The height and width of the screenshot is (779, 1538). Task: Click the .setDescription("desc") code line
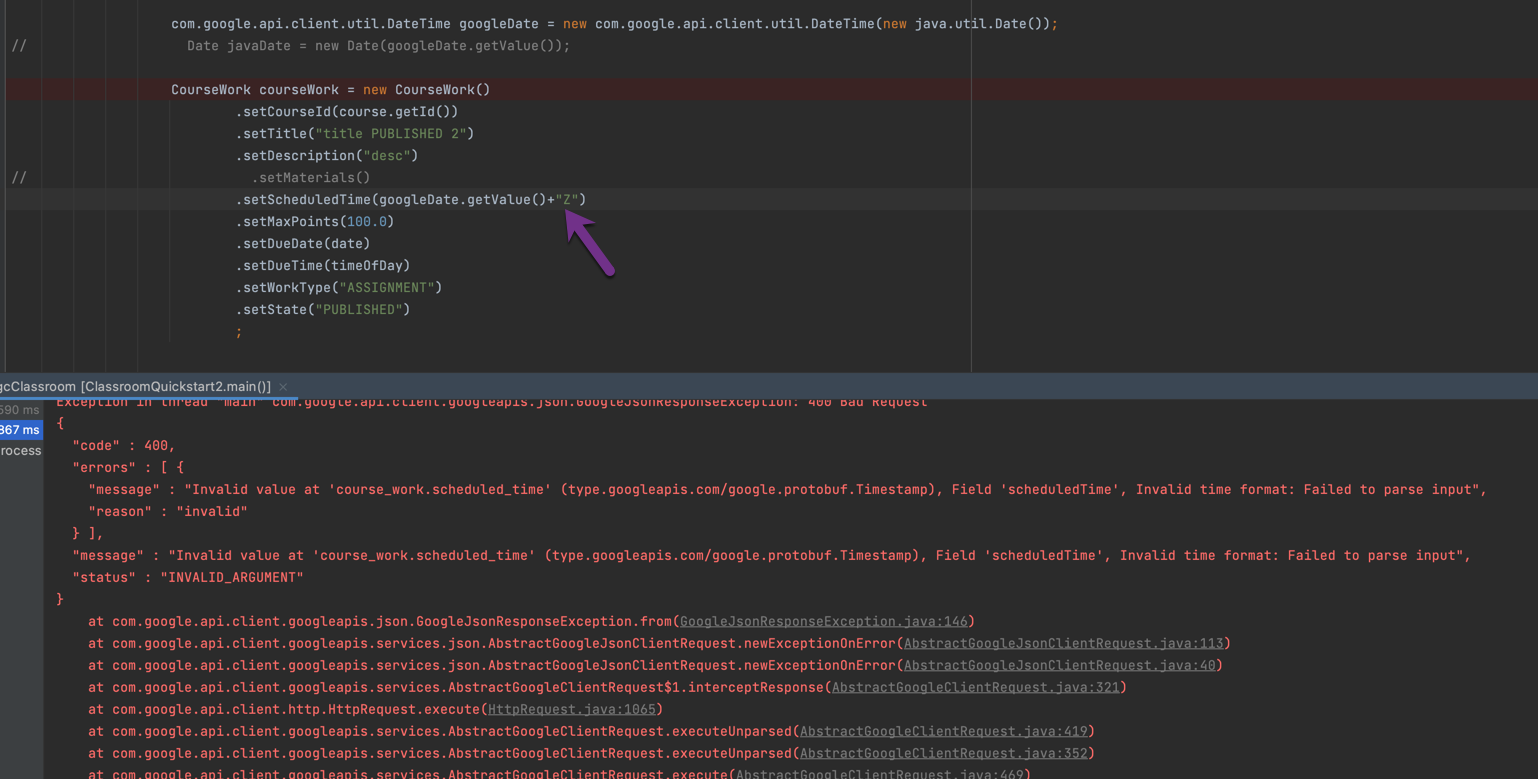click(327, 155)
